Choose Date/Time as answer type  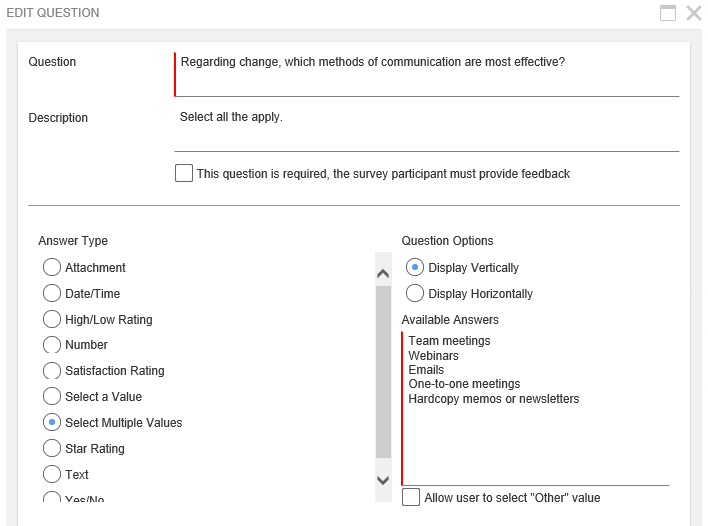(52, 293)
